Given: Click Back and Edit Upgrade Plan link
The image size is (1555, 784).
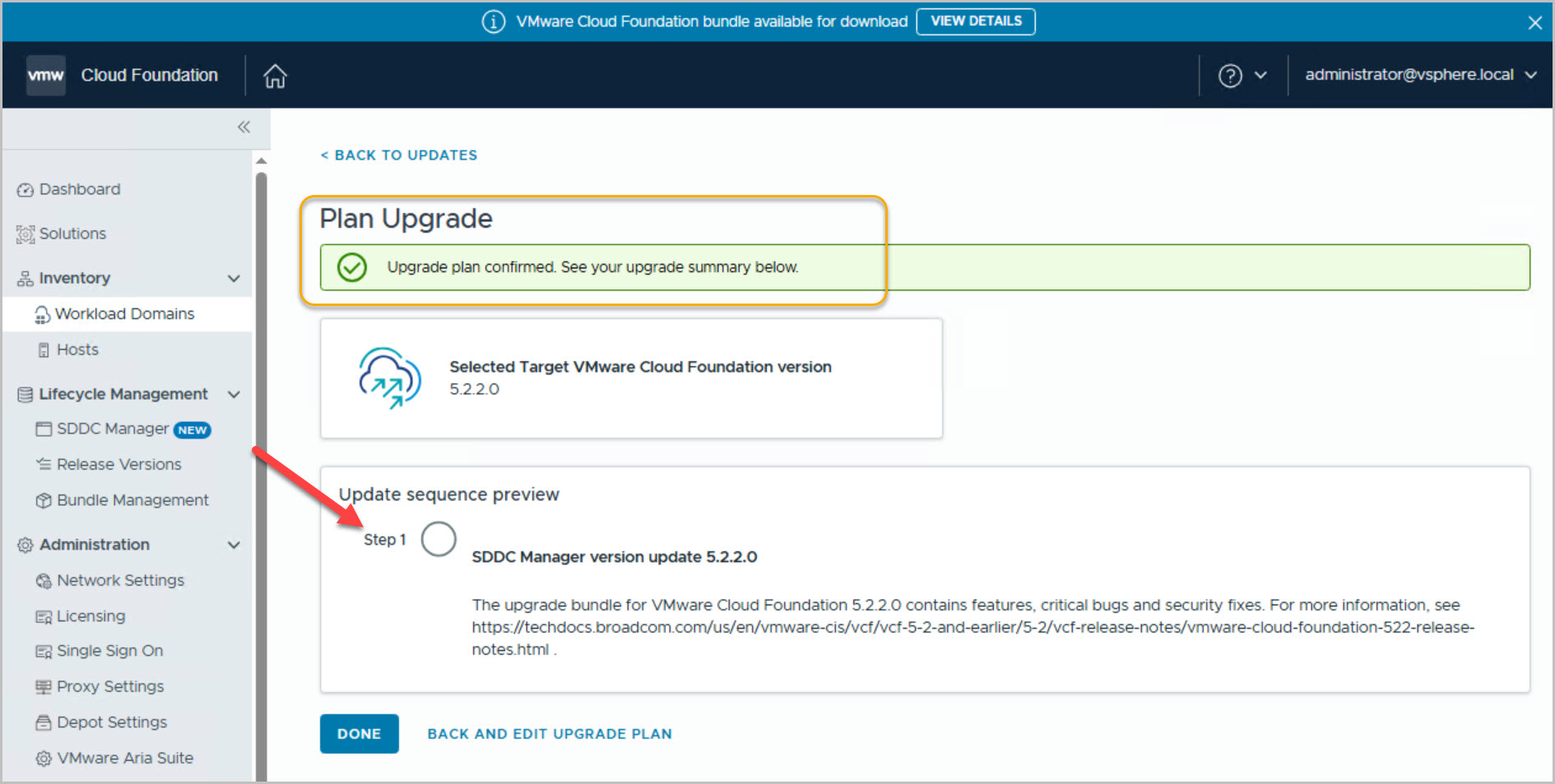Looking at the screenshot, I should pyautogui.click(x=549, y=734).
